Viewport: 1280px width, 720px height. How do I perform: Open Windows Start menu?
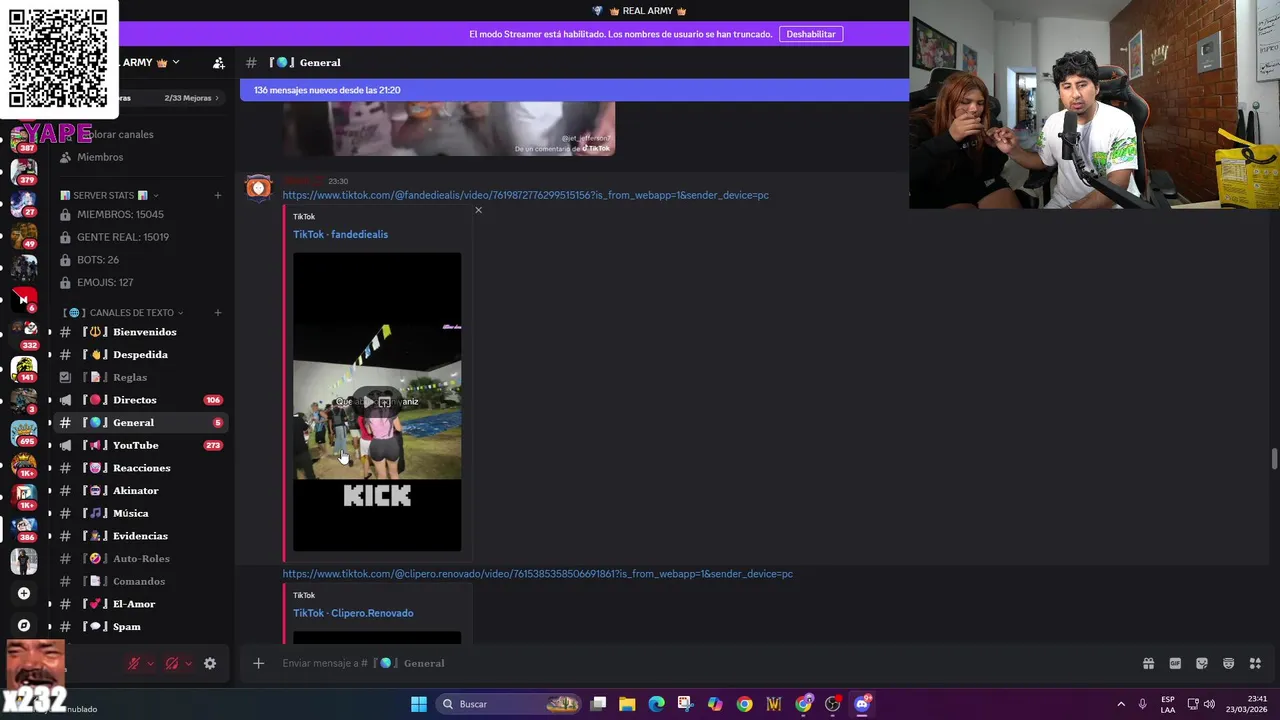click(419, 704)
